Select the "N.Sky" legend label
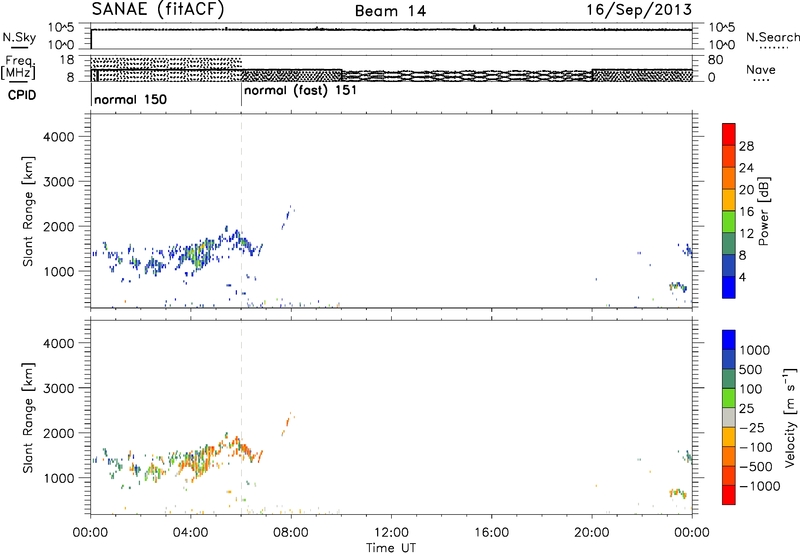 pyautogui.click(x=19, y=37)
